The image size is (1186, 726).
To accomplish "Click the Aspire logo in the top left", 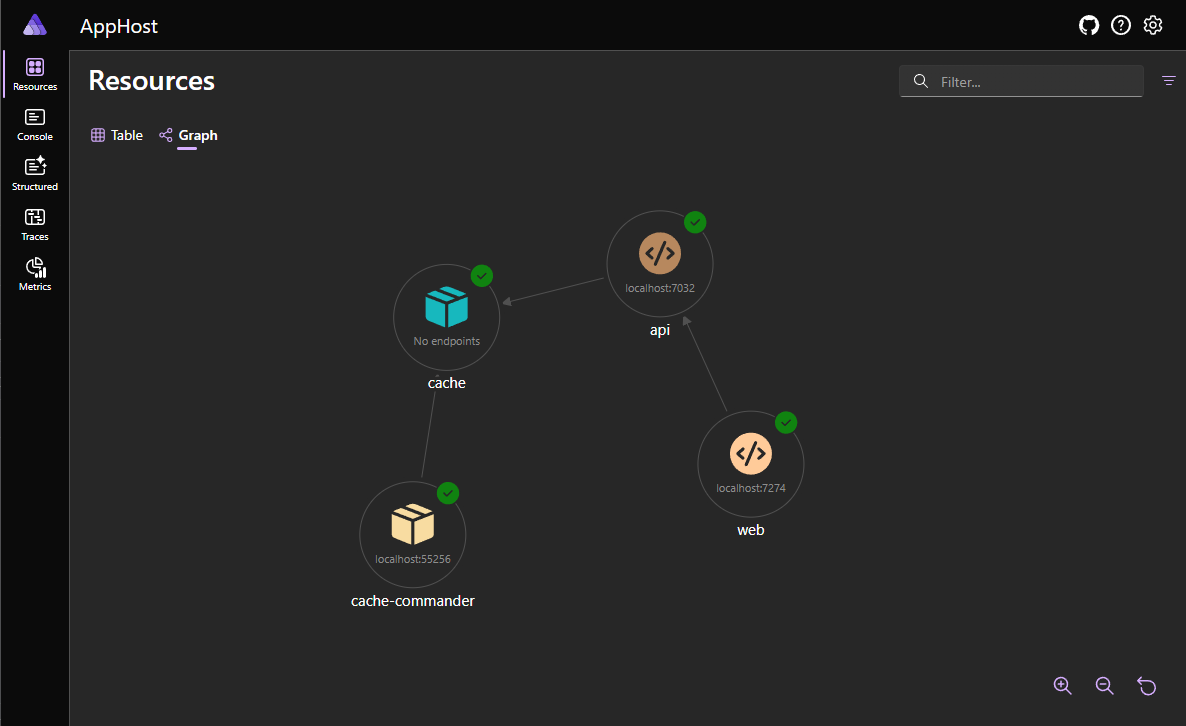I will (33, 24).
